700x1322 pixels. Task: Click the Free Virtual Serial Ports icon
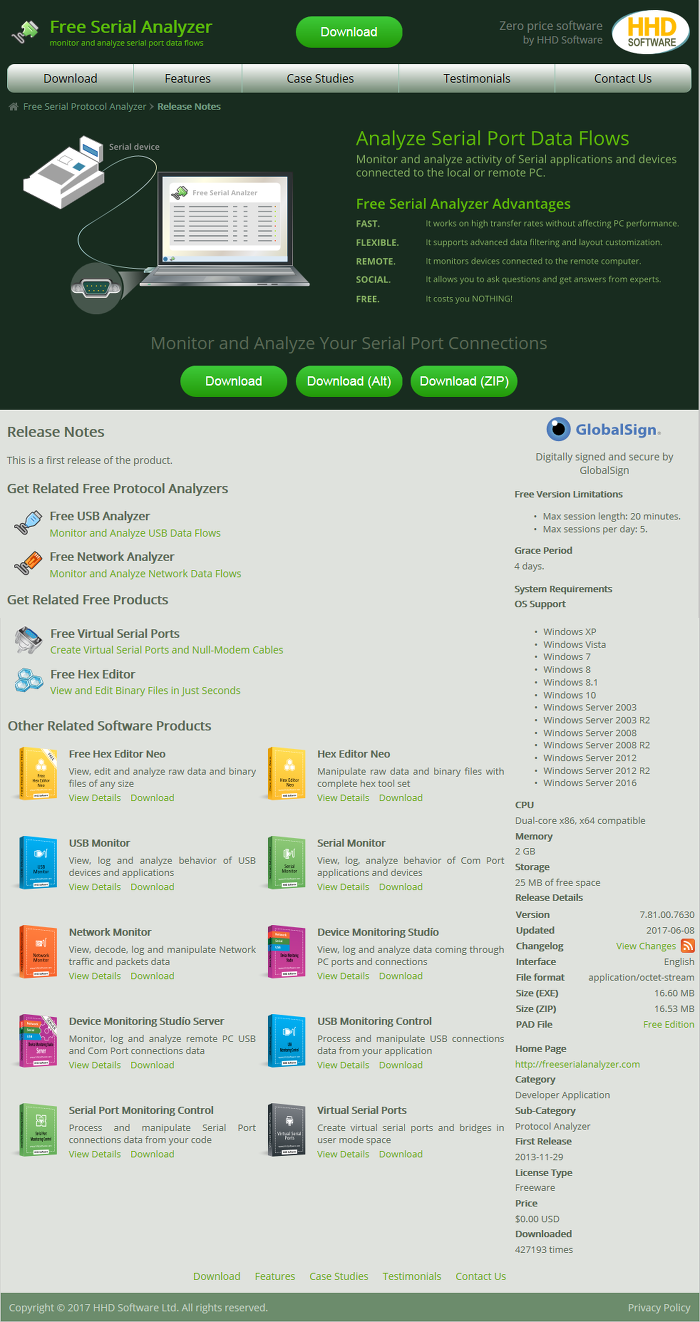(28, 640)
